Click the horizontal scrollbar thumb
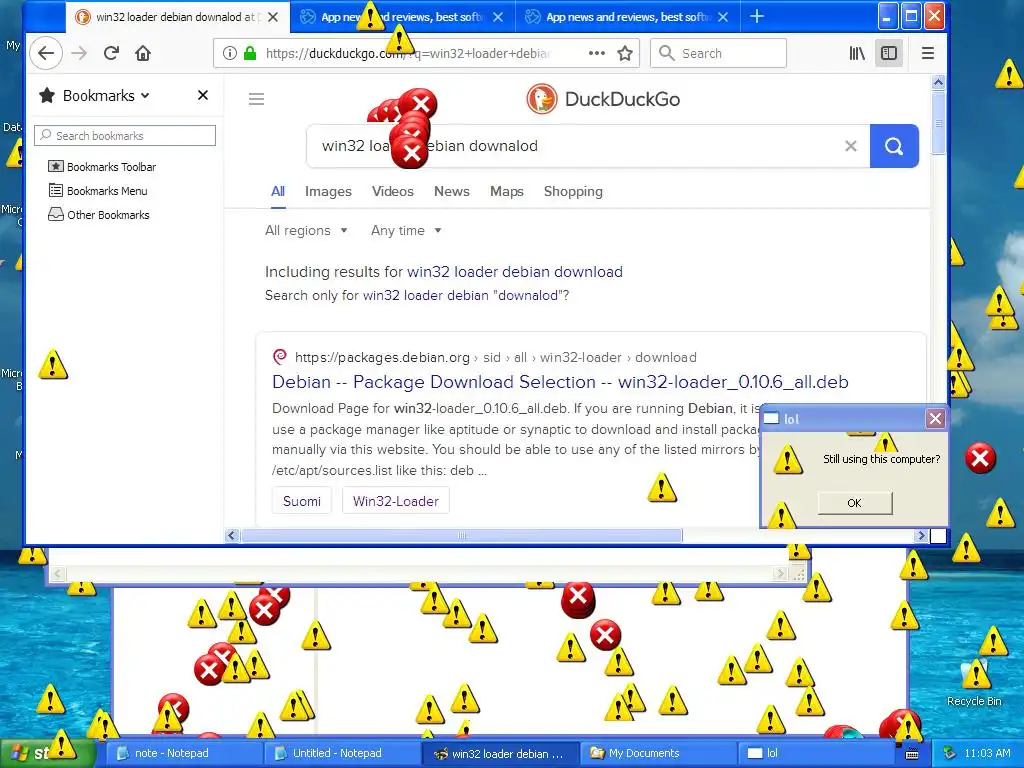This screenshot has width=1024, height=768. pyautogui.click(x=462, y=536)
